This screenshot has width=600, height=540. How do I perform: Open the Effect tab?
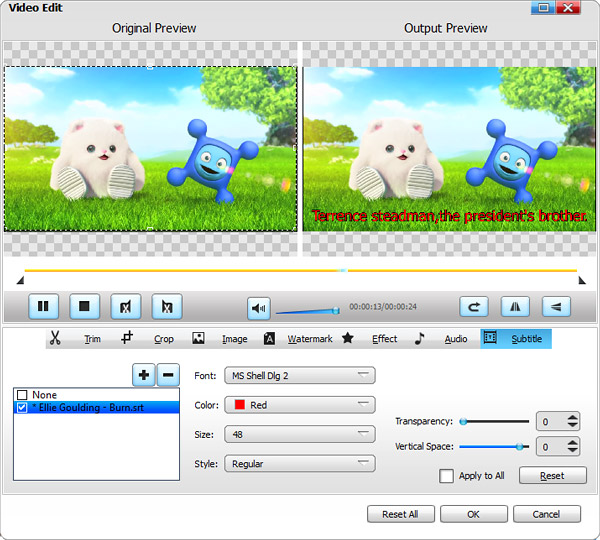pos(385,339)
